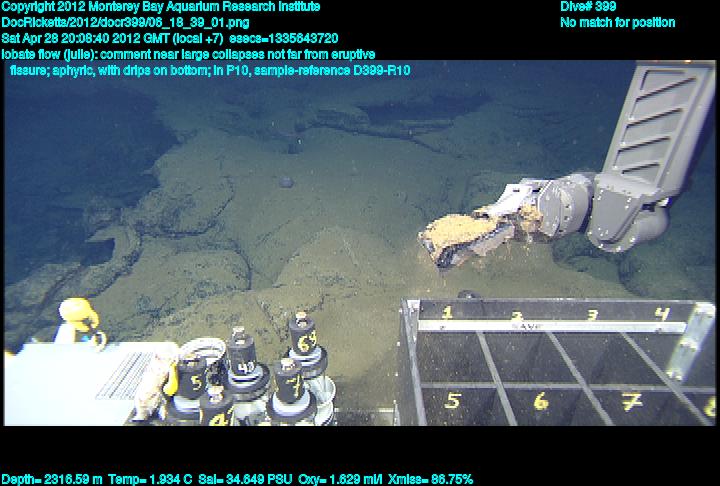The width and height of the screenshot is (720, 486).
Task: Select the "lobate flow (julie)" annotation label
Action: click(49, 54)
